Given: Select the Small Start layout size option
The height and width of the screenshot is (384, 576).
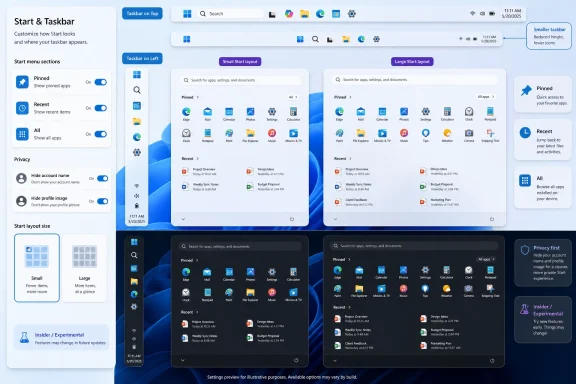Looking at the screenshot, I should [37, 268].
